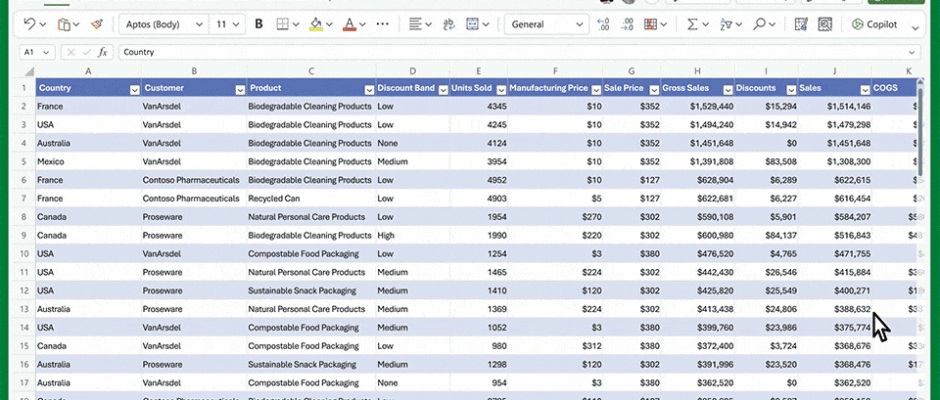Open the Borders tool icon
Viewport: 940px width, 400px height.
coord(282,24)
